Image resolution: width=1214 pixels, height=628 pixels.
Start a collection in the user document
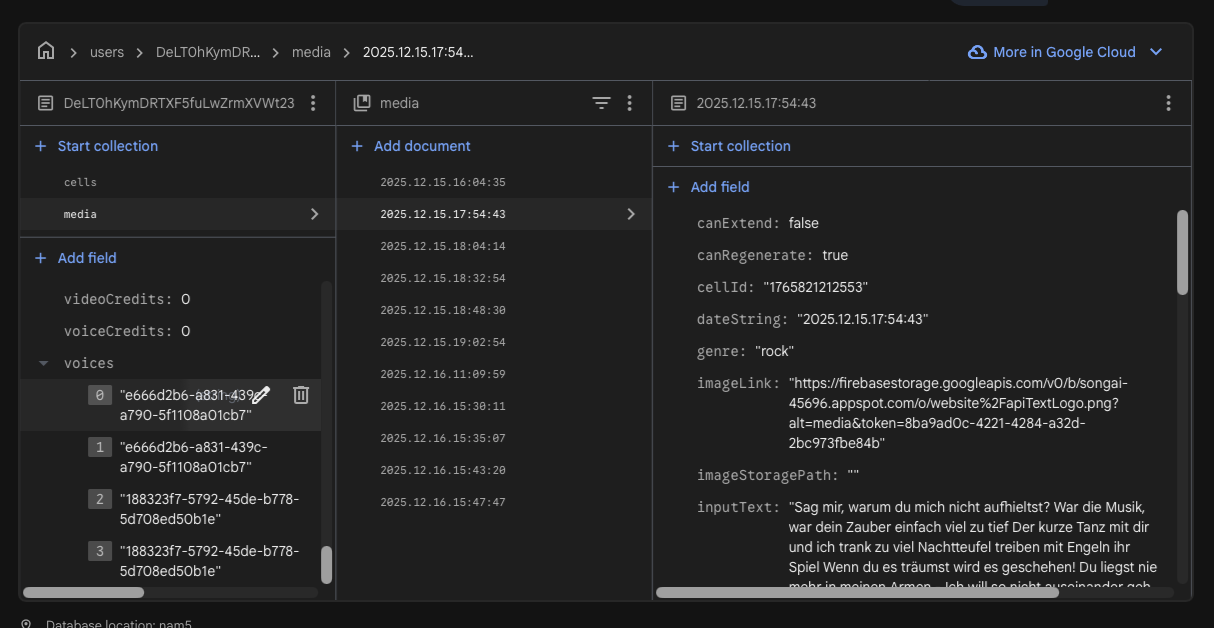[96, 146]
